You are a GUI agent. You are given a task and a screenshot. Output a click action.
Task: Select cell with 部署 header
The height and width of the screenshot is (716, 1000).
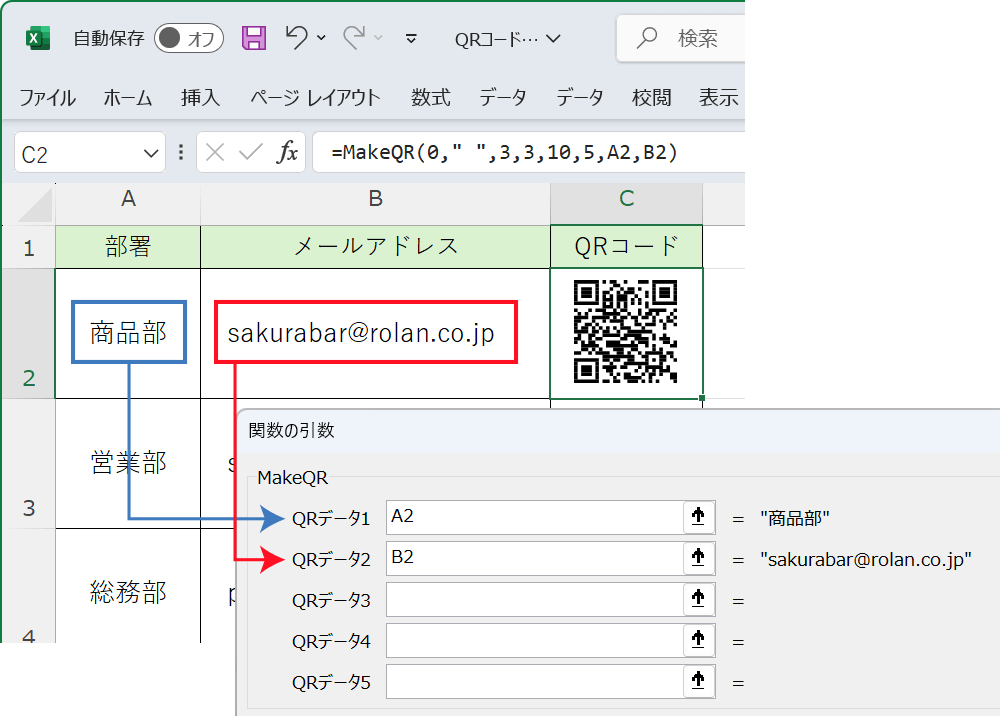pyautogui.click(x=128, y=247)
